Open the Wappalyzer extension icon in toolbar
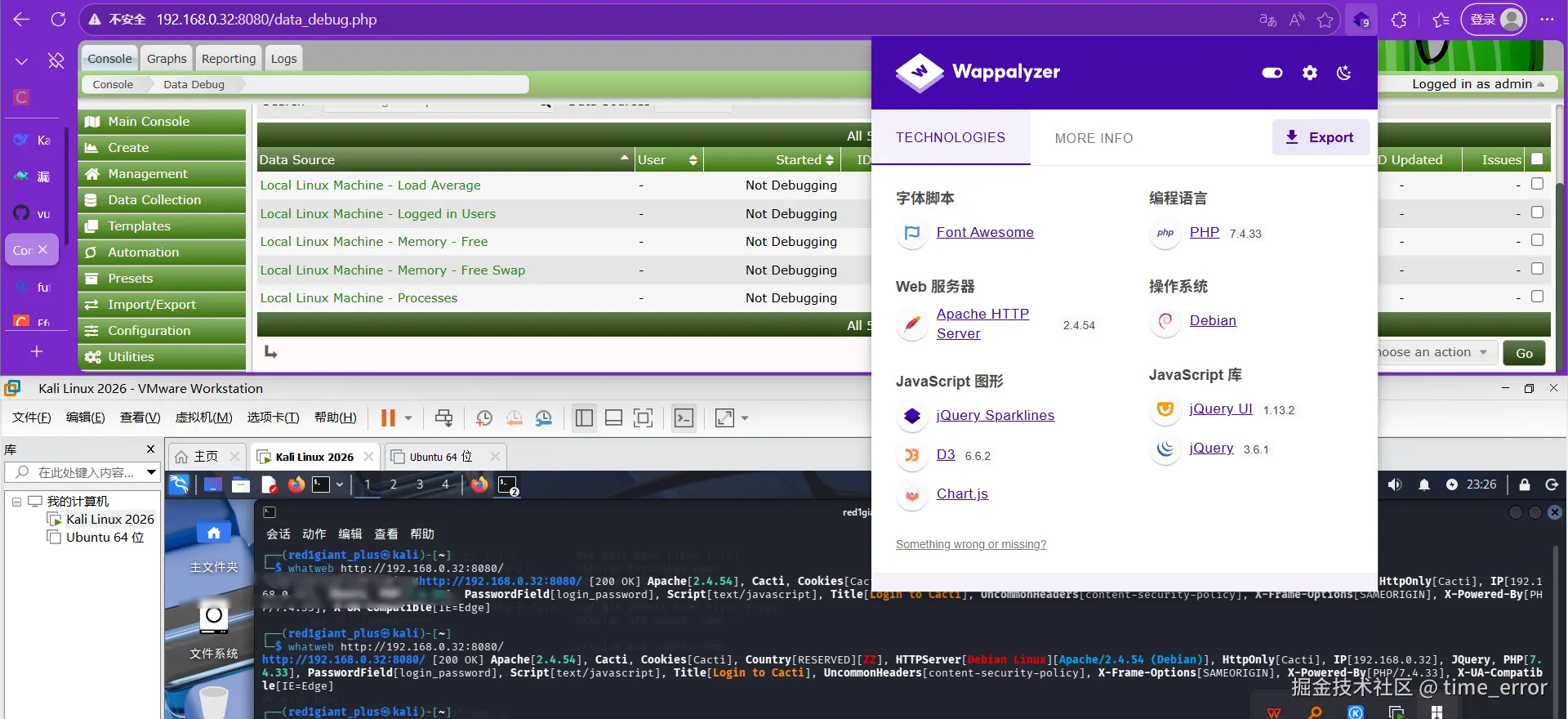Screen dimensions: 1568x719 coord(1361,20)
